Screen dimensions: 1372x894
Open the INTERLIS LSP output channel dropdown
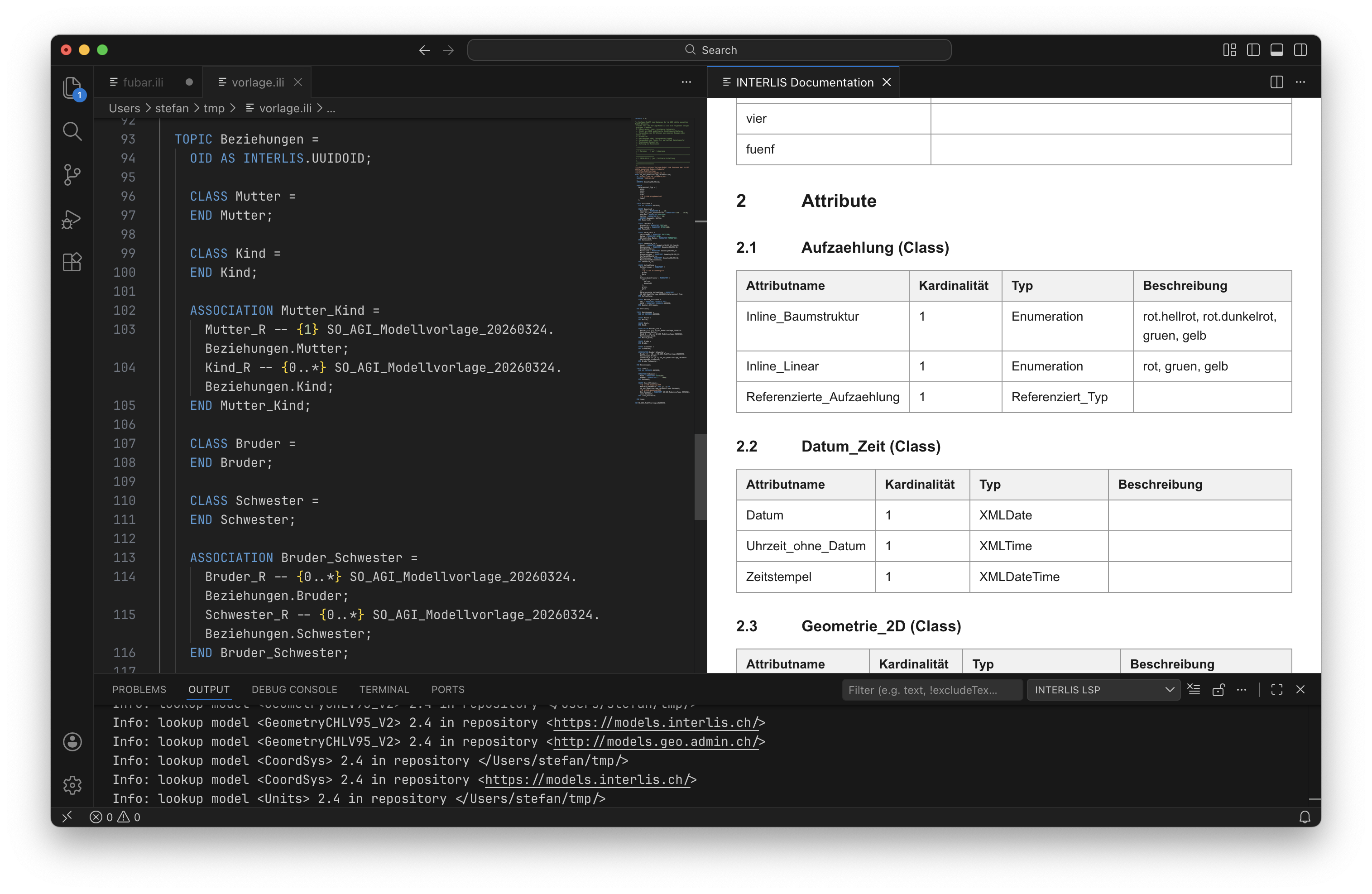pos(1103,690)
